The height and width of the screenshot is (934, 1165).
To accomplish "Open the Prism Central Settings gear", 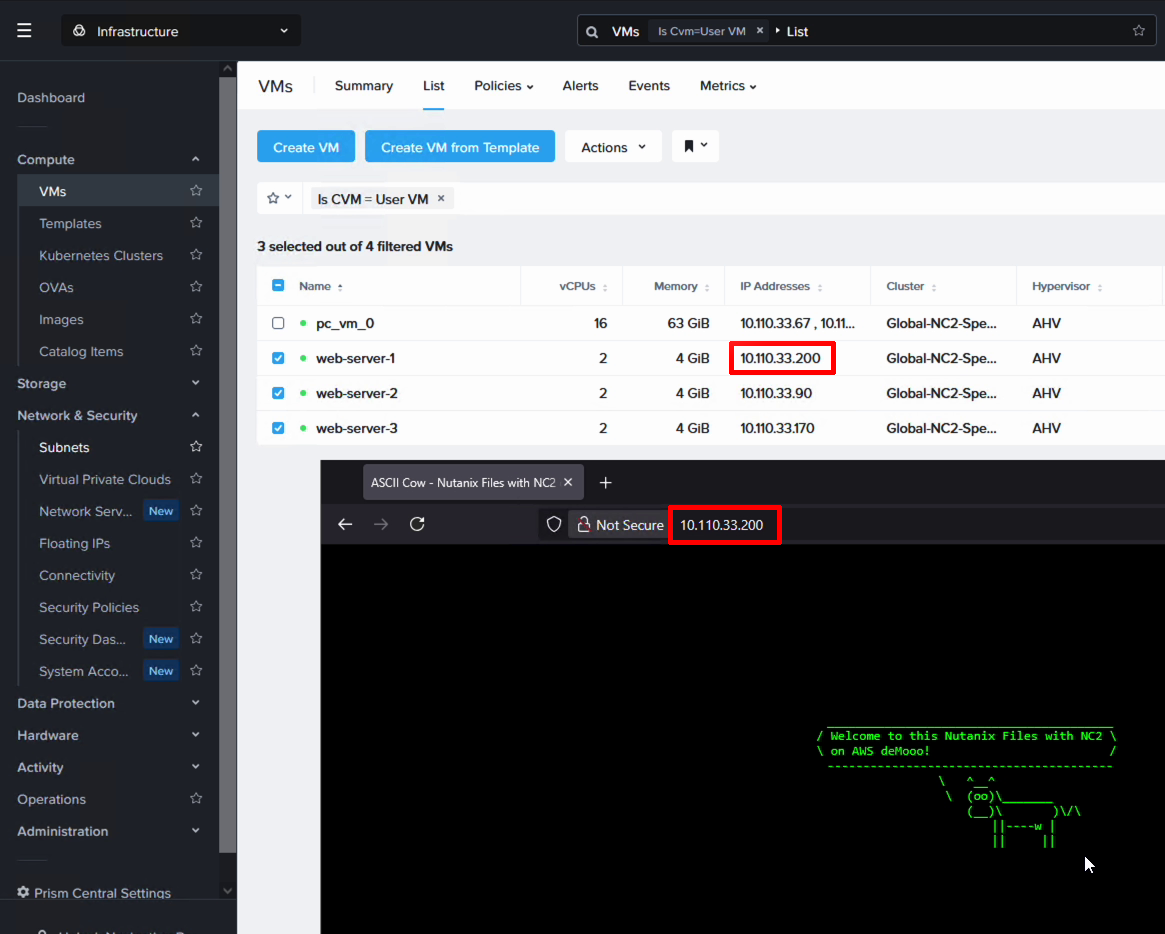I will point(23,892).
